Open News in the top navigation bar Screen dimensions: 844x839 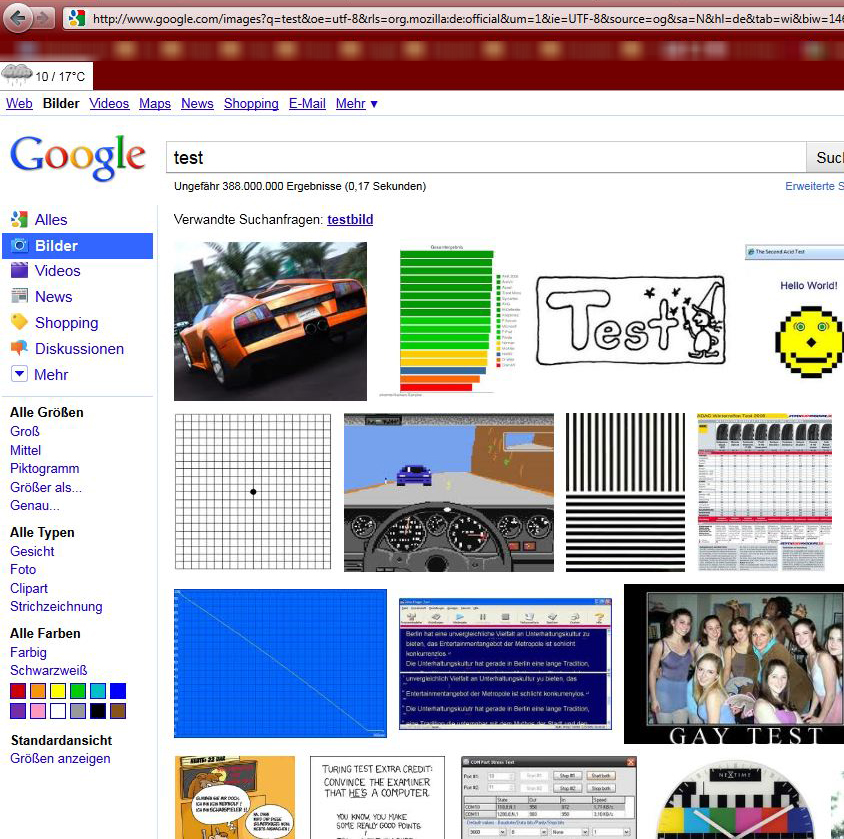197,103
